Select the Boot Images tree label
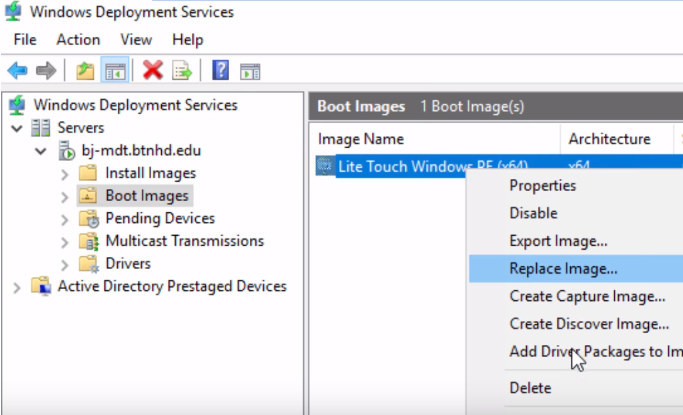Image resolution: width=683 pixels, height=415 pixels. [x=147, y=196]
